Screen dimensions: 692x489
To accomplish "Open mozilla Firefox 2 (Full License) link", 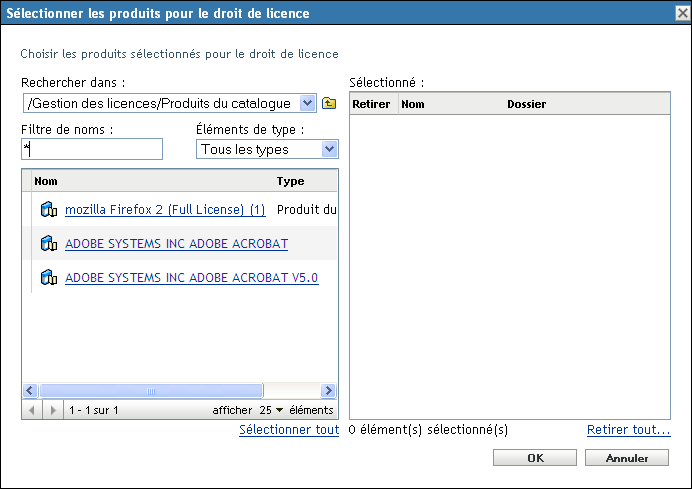I will tap(165, 210).
